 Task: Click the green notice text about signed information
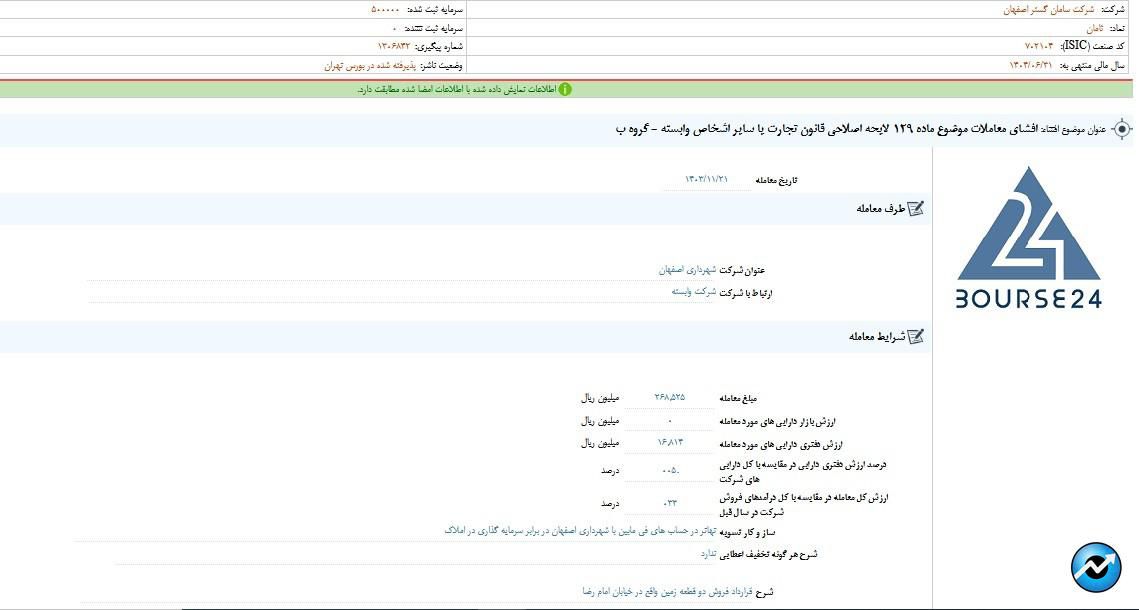(x=457, y=89)
